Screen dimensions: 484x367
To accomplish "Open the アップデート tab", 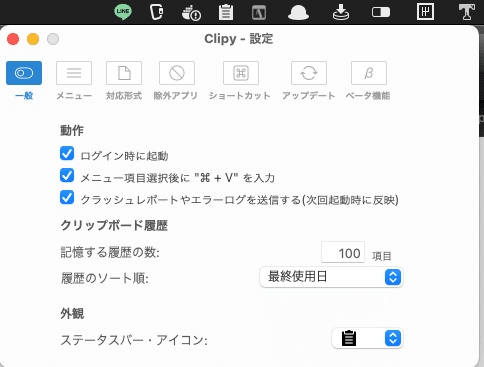I will click(309, 81).
